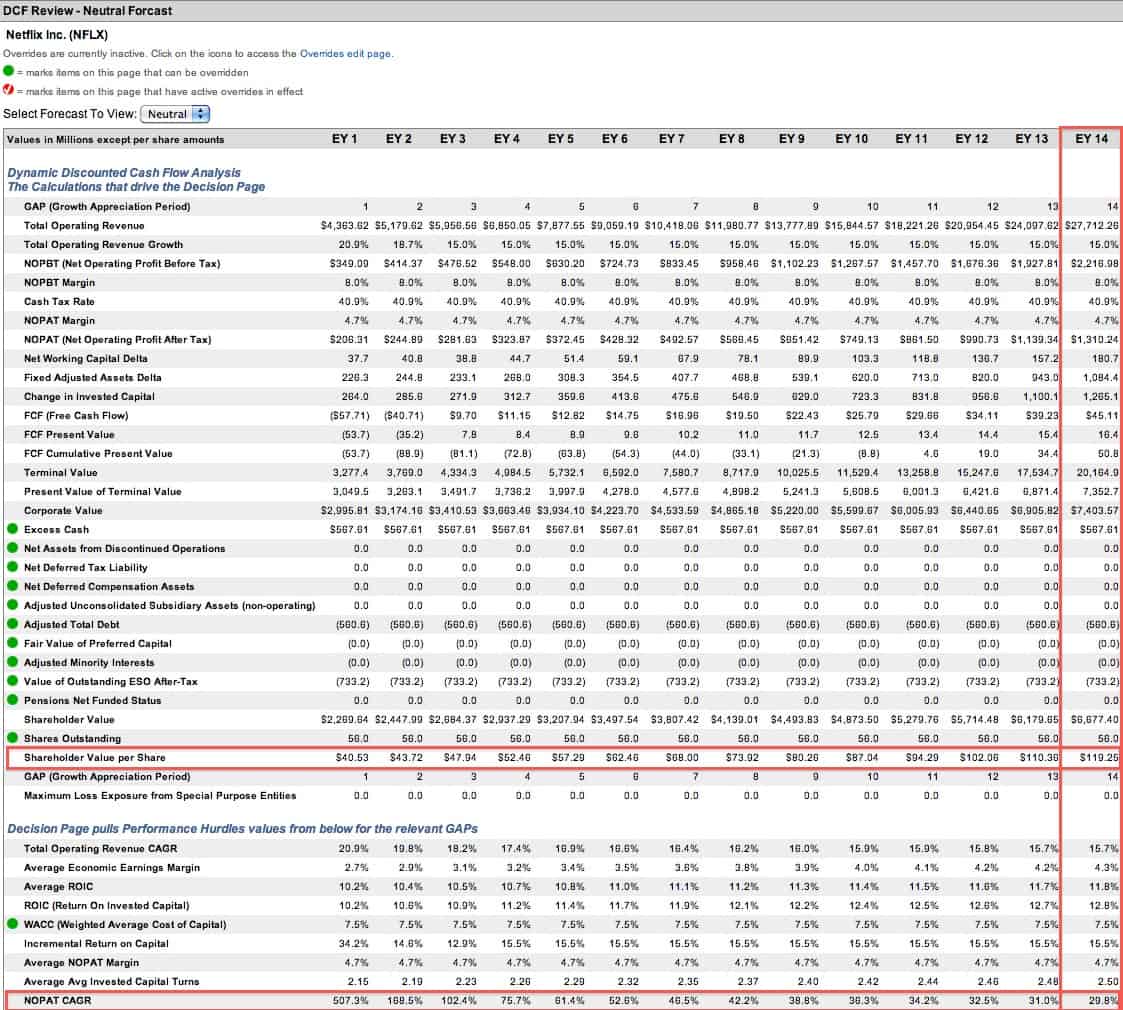Viewport: 1123px width, 1010px height.
Task: Click the Netflix Inc. (NFLX) title
Action: [x=57, y=34]
